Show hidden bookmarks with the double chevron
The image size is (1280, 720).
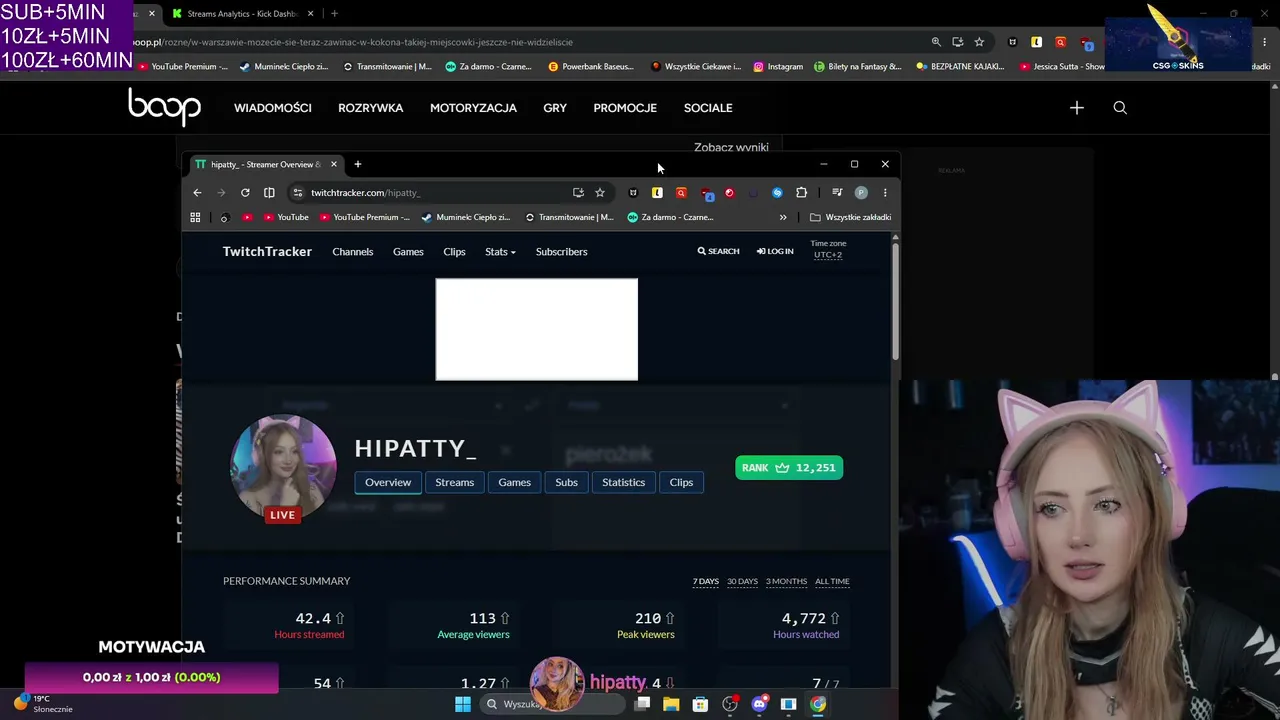tap(783, 217)
